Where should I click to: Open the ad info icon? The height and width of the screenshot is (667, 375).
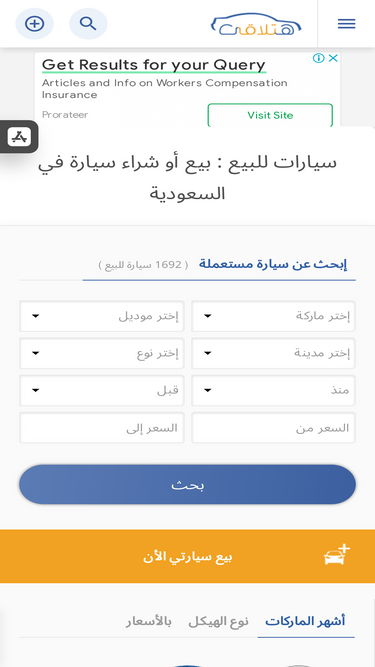coord(319,58)
